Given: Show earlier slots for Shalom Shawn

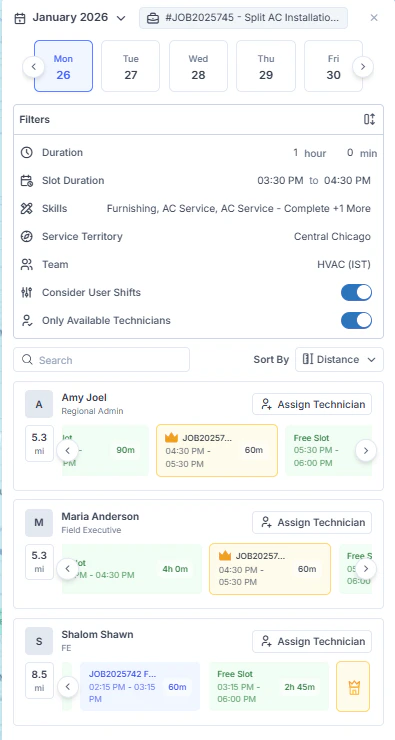Looking at the screenshot, I should [67, 687].
